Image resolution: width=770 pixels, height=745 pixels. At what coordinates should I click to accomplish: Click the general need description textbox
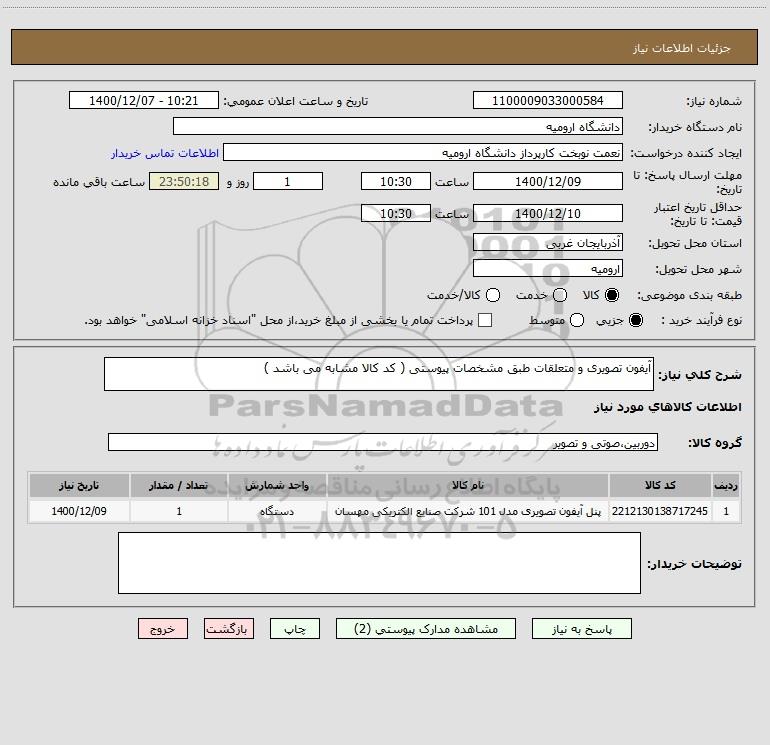click(x=379, y=374)
